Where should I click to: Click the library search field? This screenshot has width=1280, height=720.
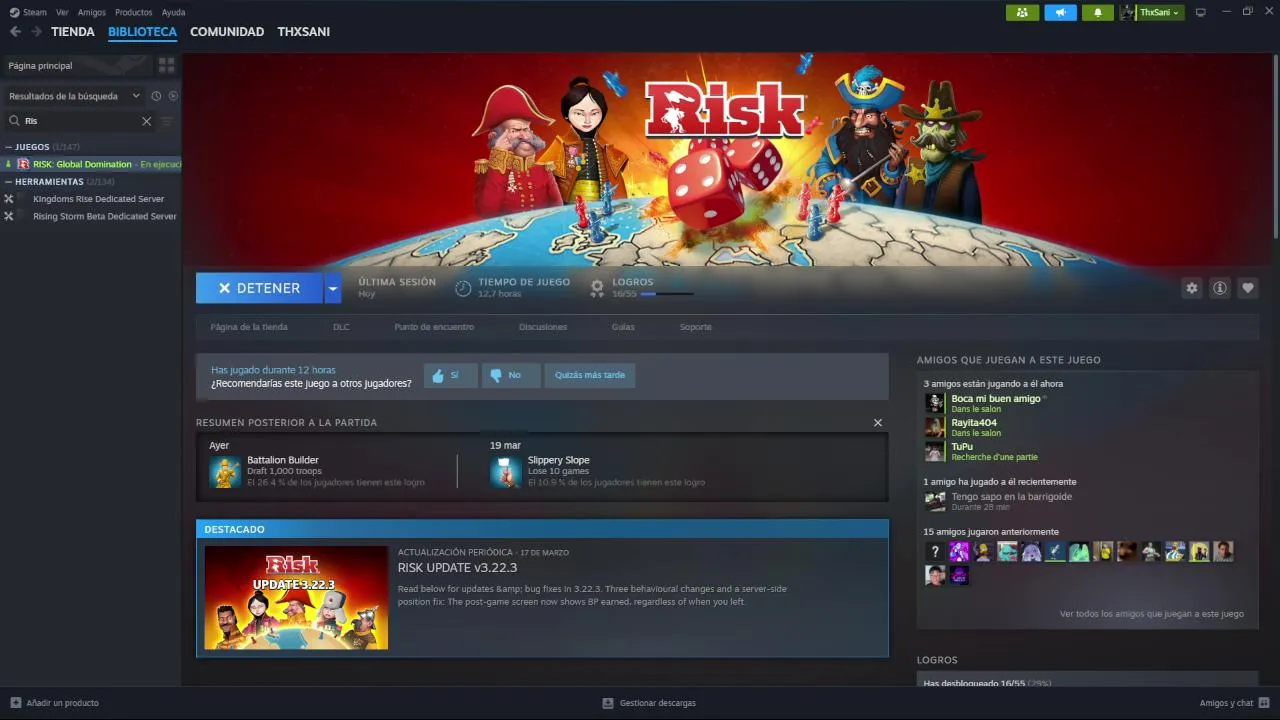coord(80,121)
